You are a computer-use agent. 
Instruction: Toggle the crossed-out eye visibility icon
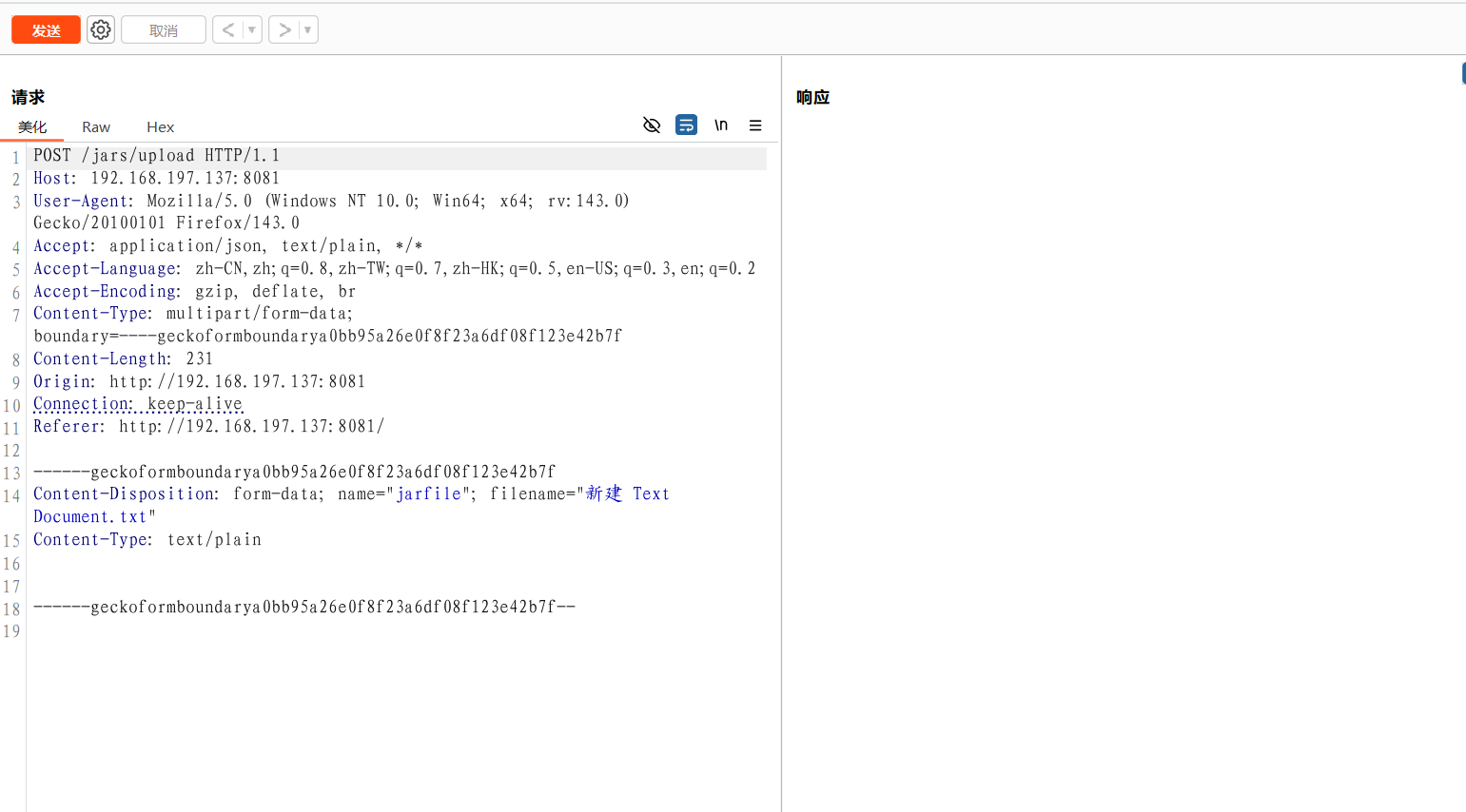click(x=652, y=126)
